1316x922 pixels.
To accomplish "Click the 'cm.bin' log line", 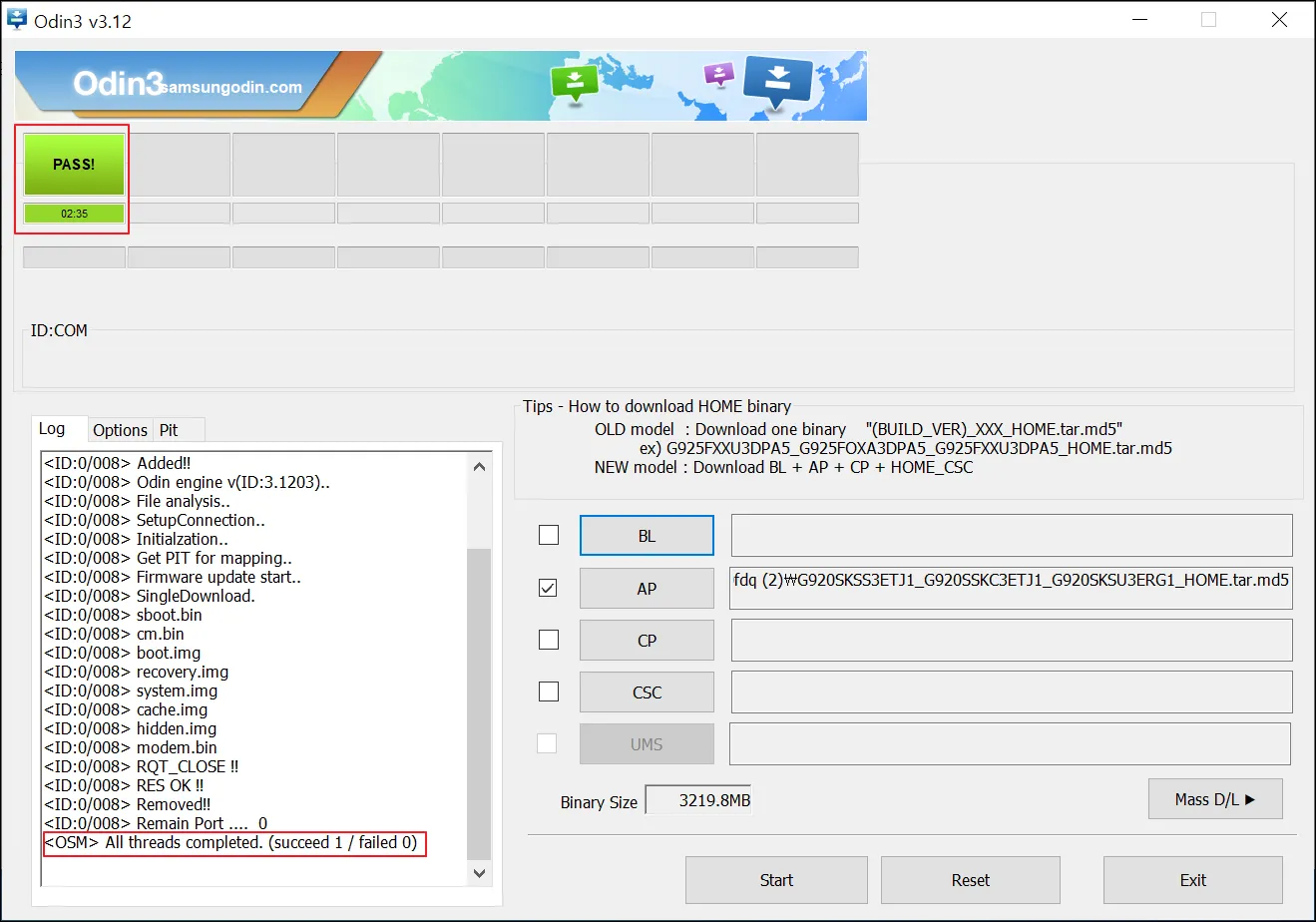I will (114, 634).
